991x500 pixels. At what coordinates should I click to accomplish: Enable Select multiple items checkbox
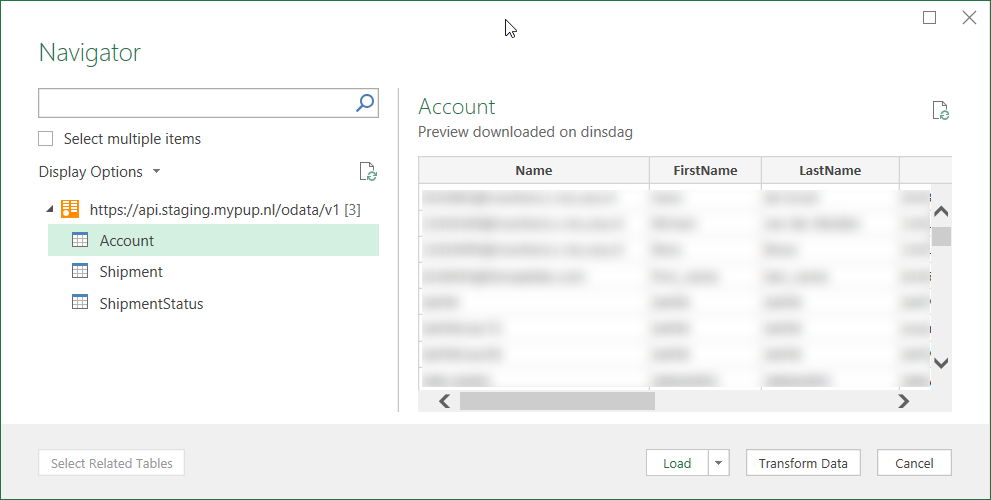(x=46, y=139)
